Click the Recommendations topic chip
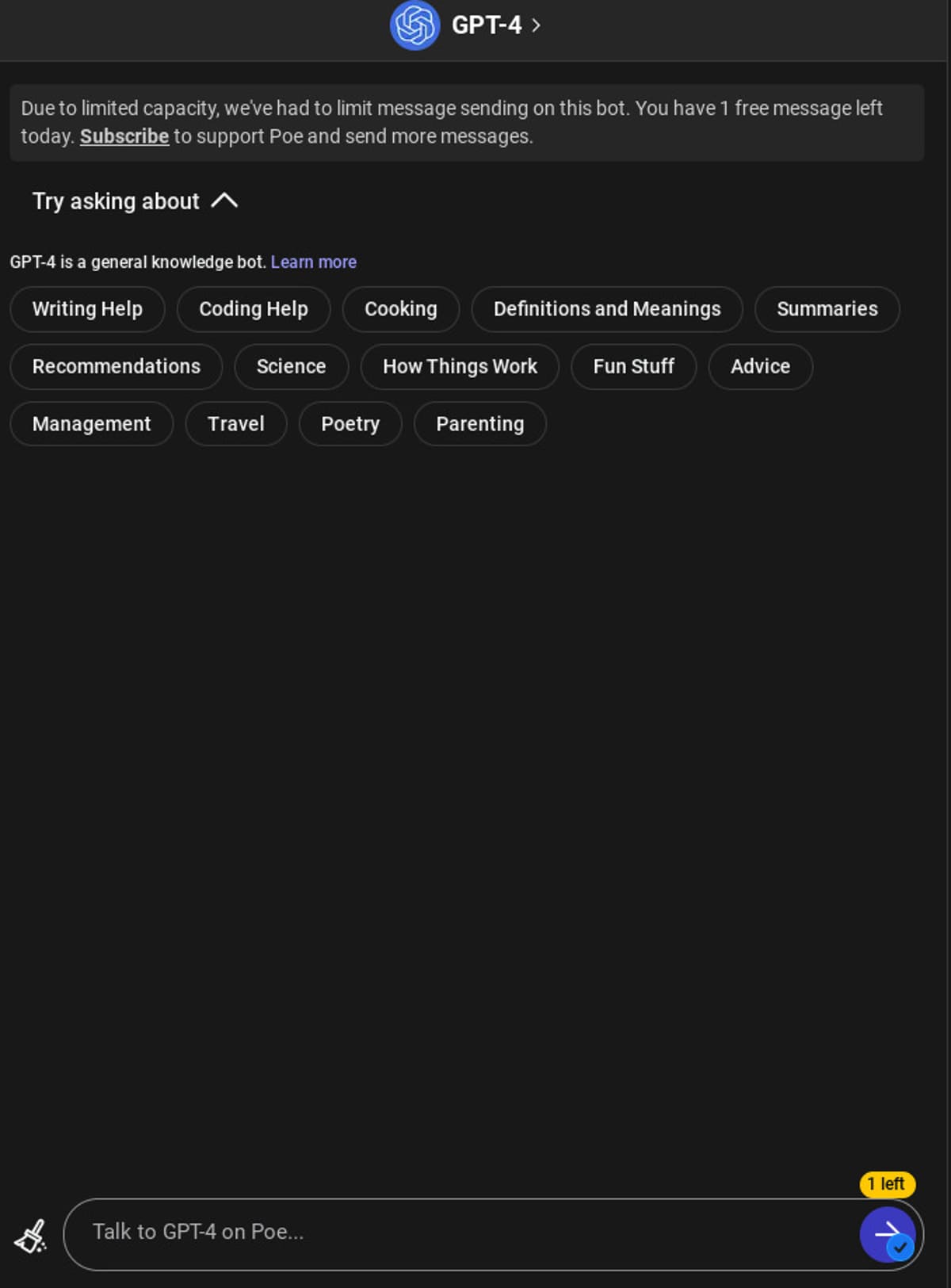This screenshot has width=951, height=1288. pyautogui.click(x=116, y=366)
